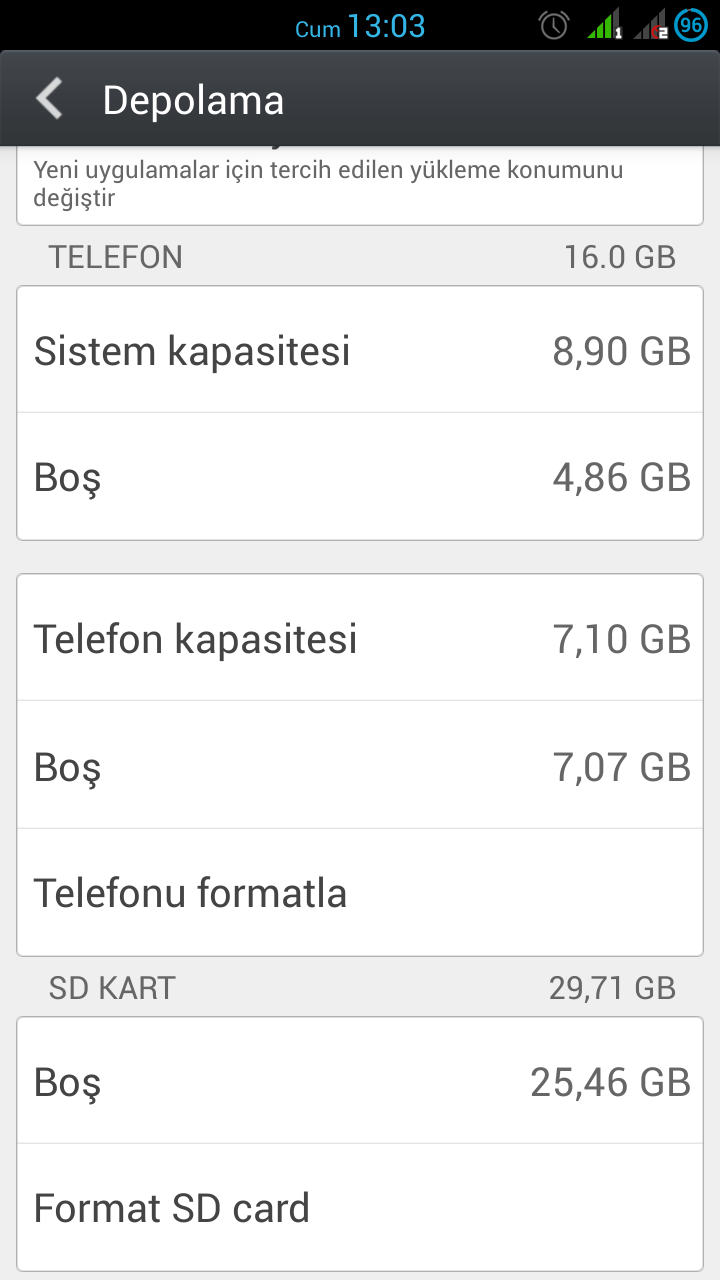Tap the circular battery 96 indicator
Image resolution: width=720 pixels, height=1280 pixels.
[691, 25]
